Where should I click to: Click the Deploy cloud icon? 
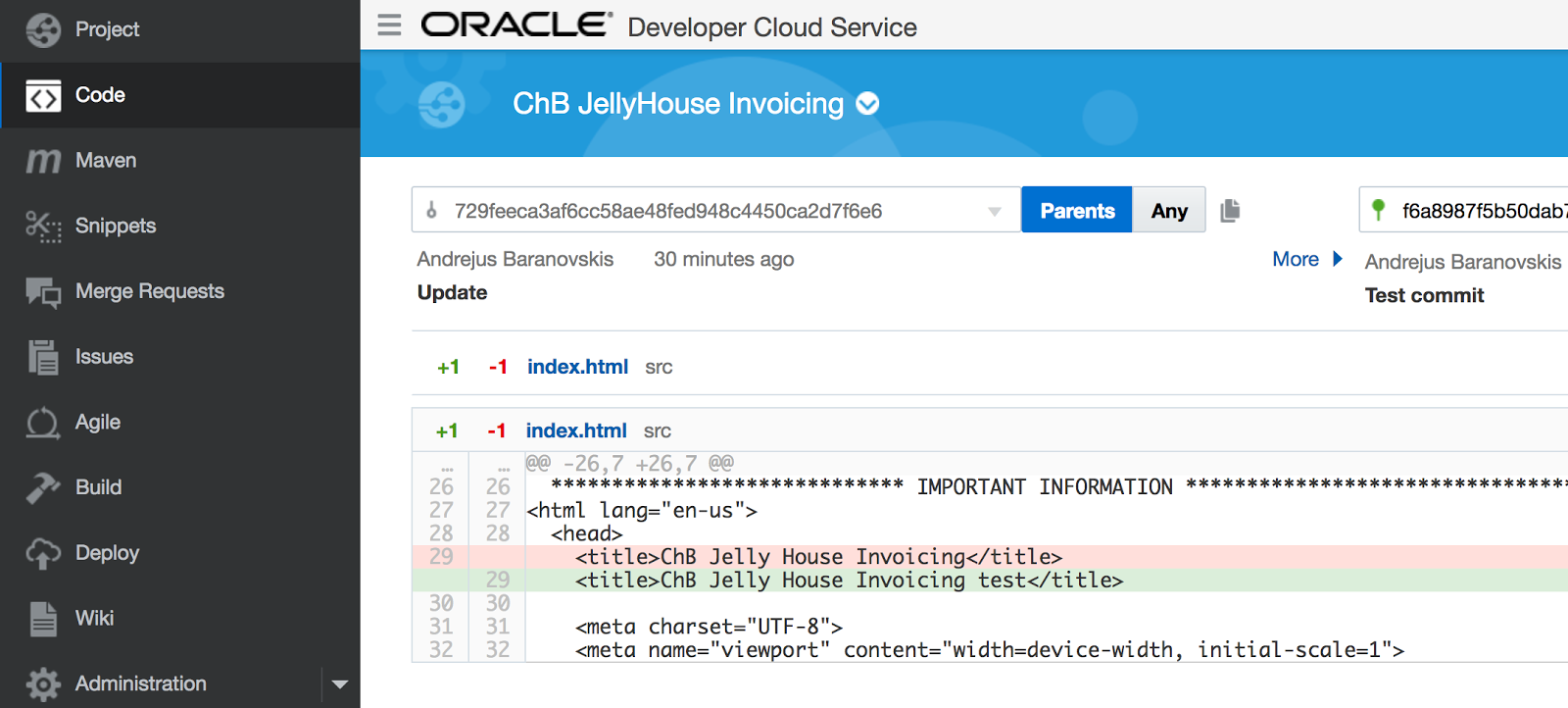(x=43, y=553)
